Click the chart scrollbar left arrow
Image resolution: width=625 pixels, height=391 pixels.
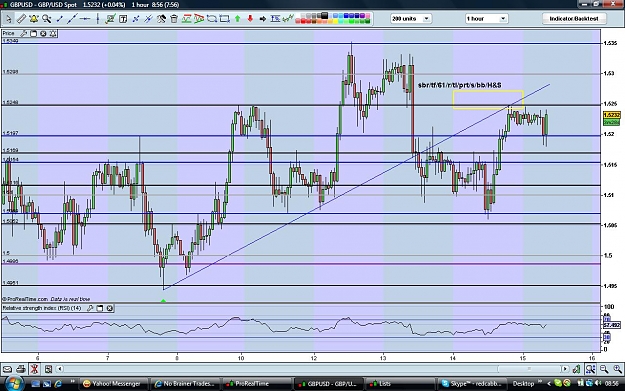(59, 369)
